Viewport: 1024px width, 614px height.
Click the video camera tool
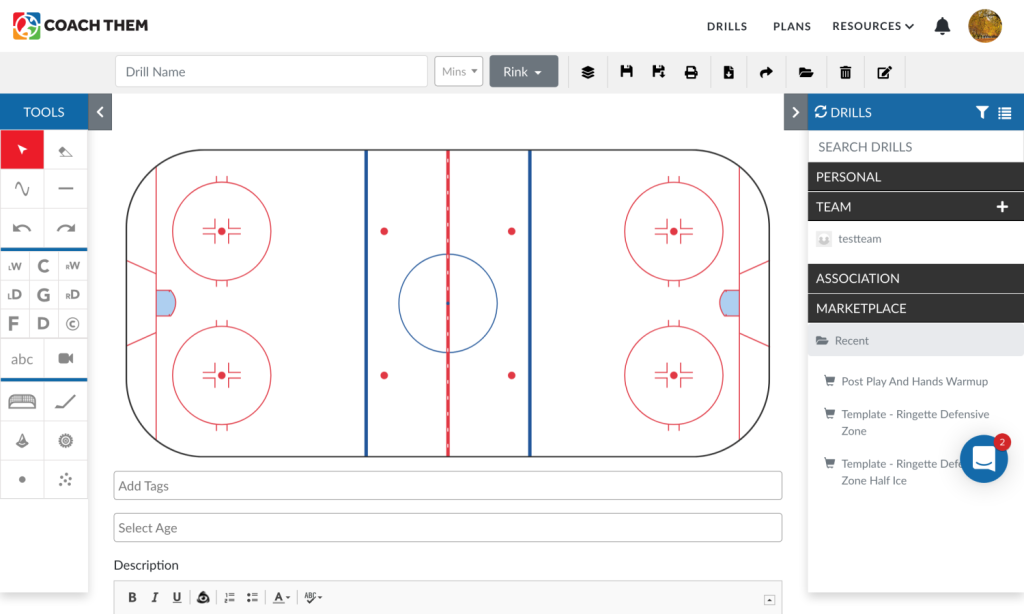(x=65, y=359)
